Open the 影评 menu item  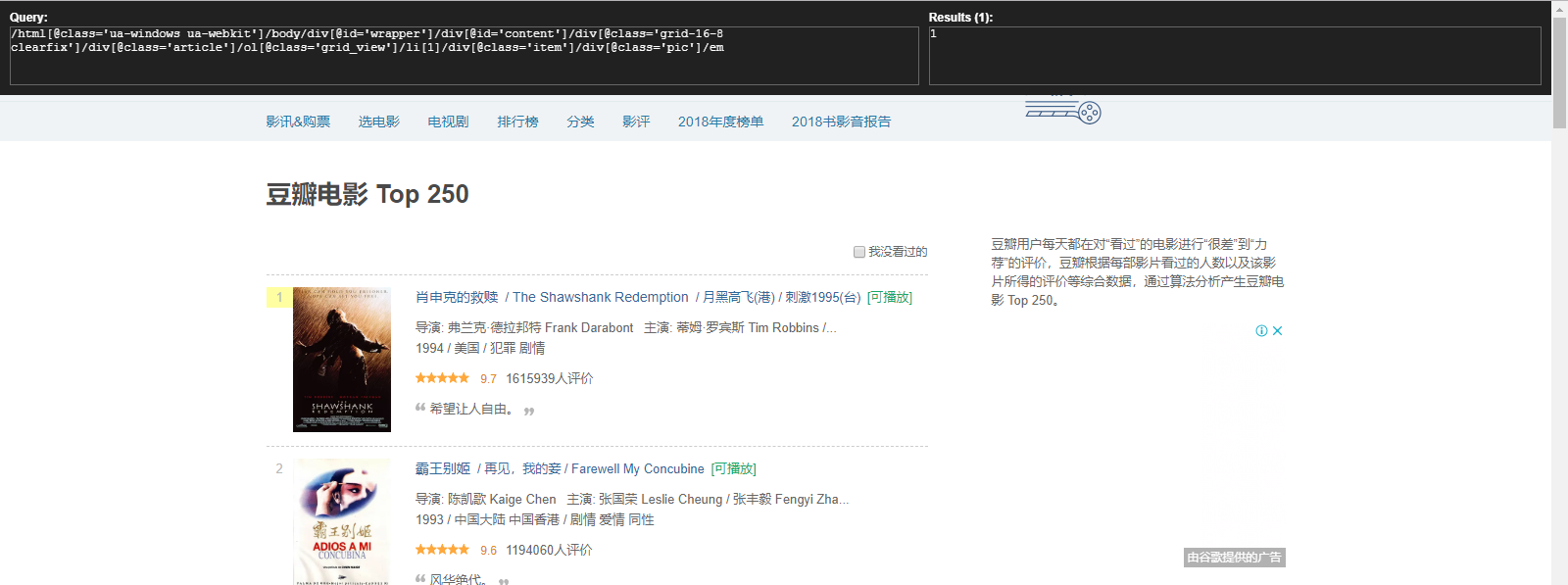(636, 122)
